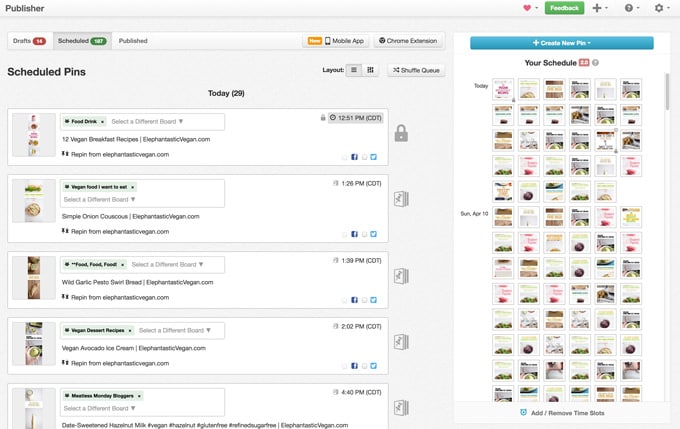Open the Mobile App link

tap(336, 41)
